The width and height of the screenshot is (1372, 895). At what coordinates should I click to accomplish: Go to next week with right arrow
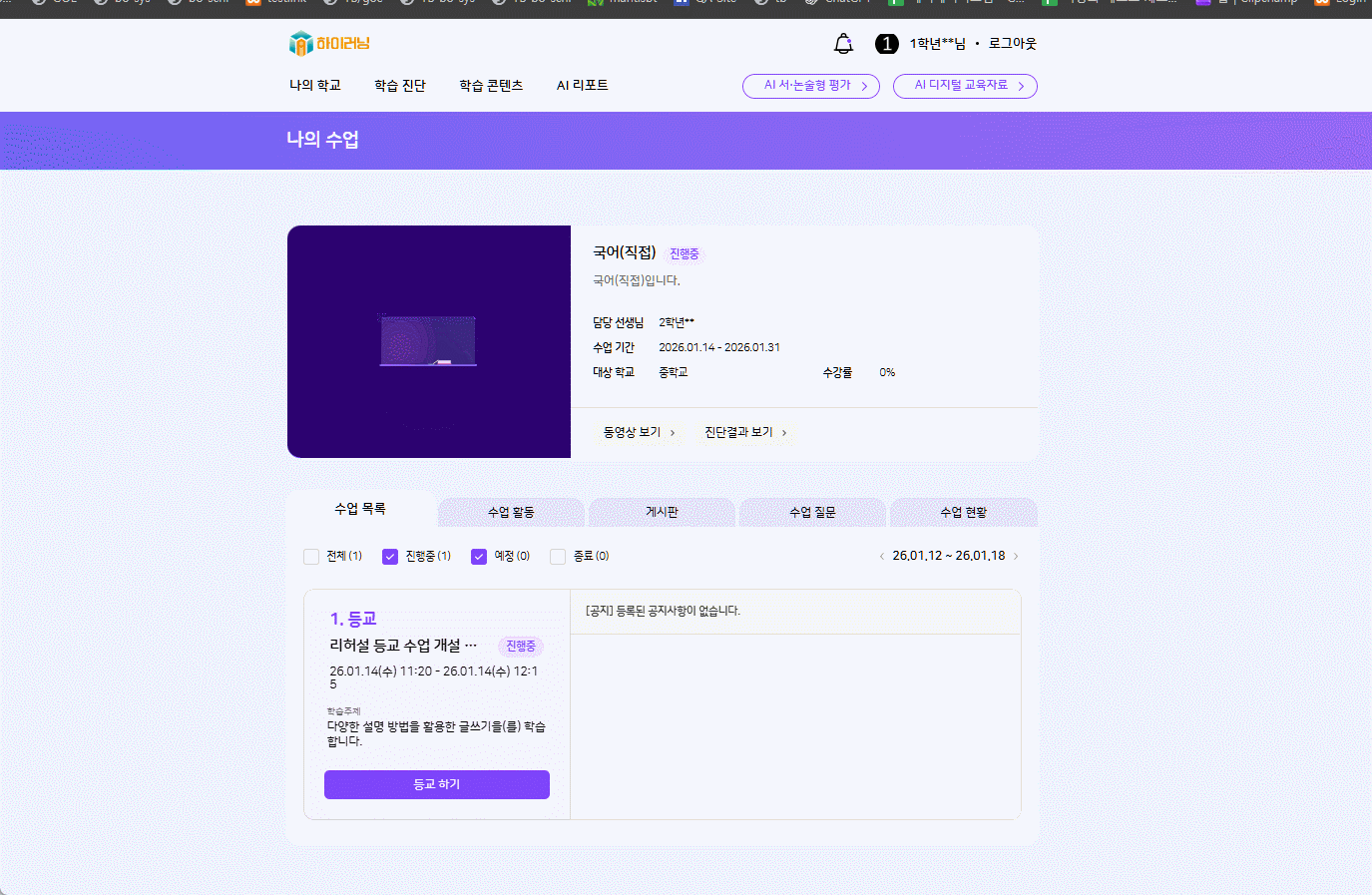[x=1016, y=557]
